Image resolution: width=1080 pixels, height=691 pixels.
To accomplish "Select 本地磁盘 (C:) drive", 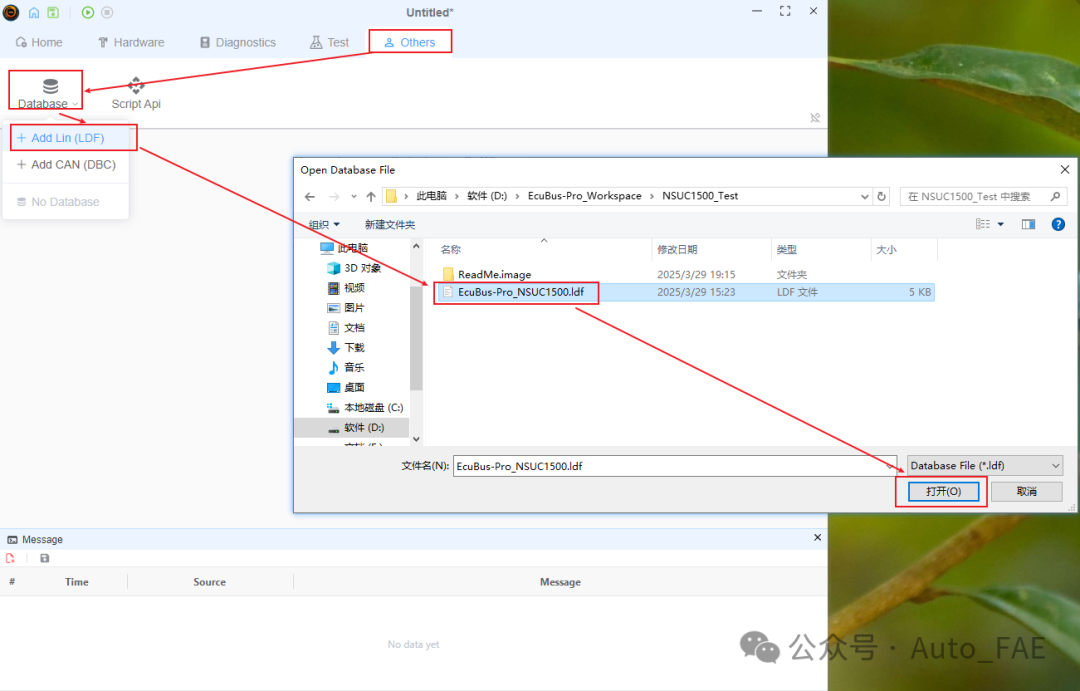I will 364,408.
